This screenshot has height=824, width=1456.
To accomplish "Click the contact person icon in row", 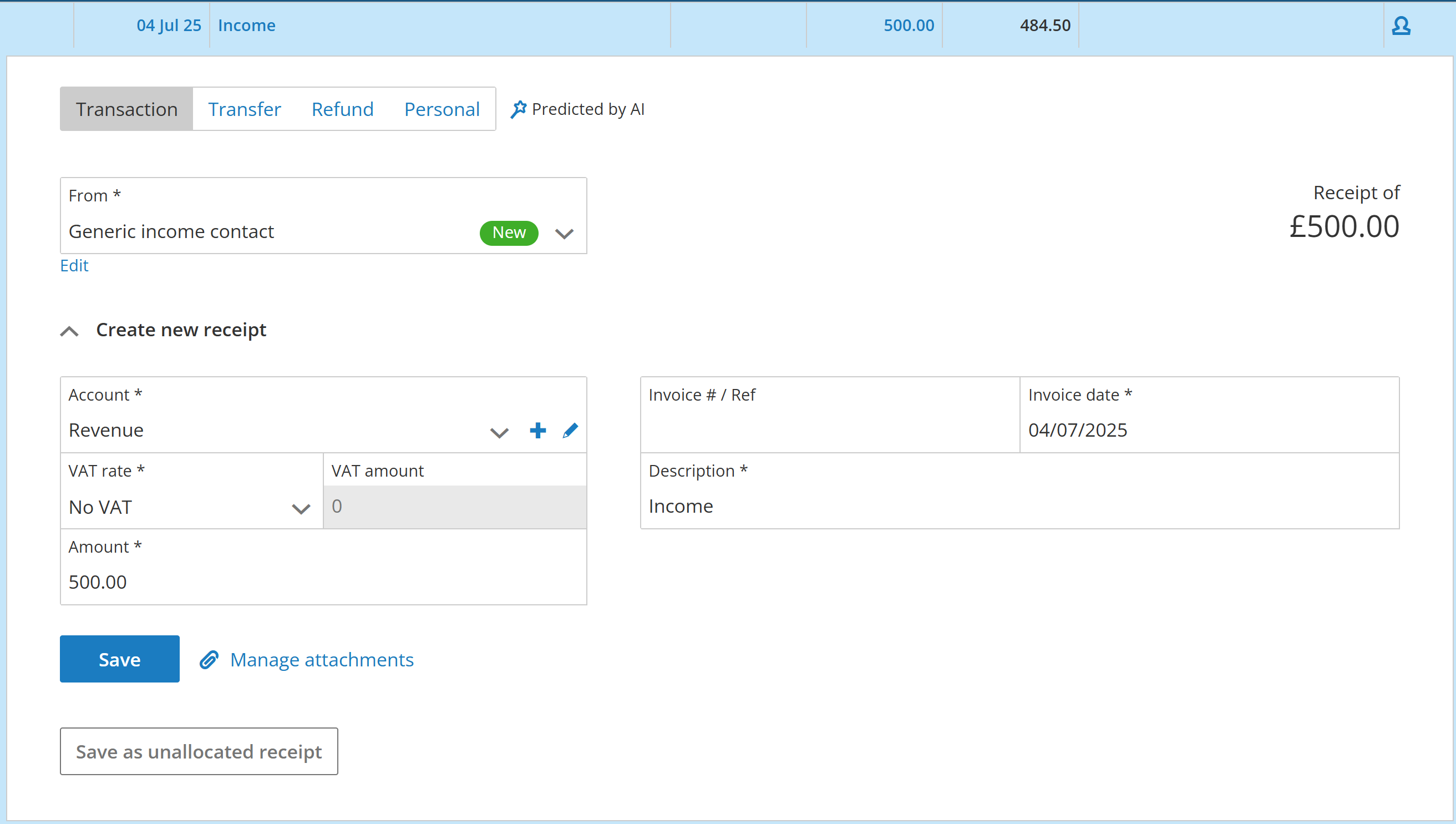I will tap(1401, 26).
